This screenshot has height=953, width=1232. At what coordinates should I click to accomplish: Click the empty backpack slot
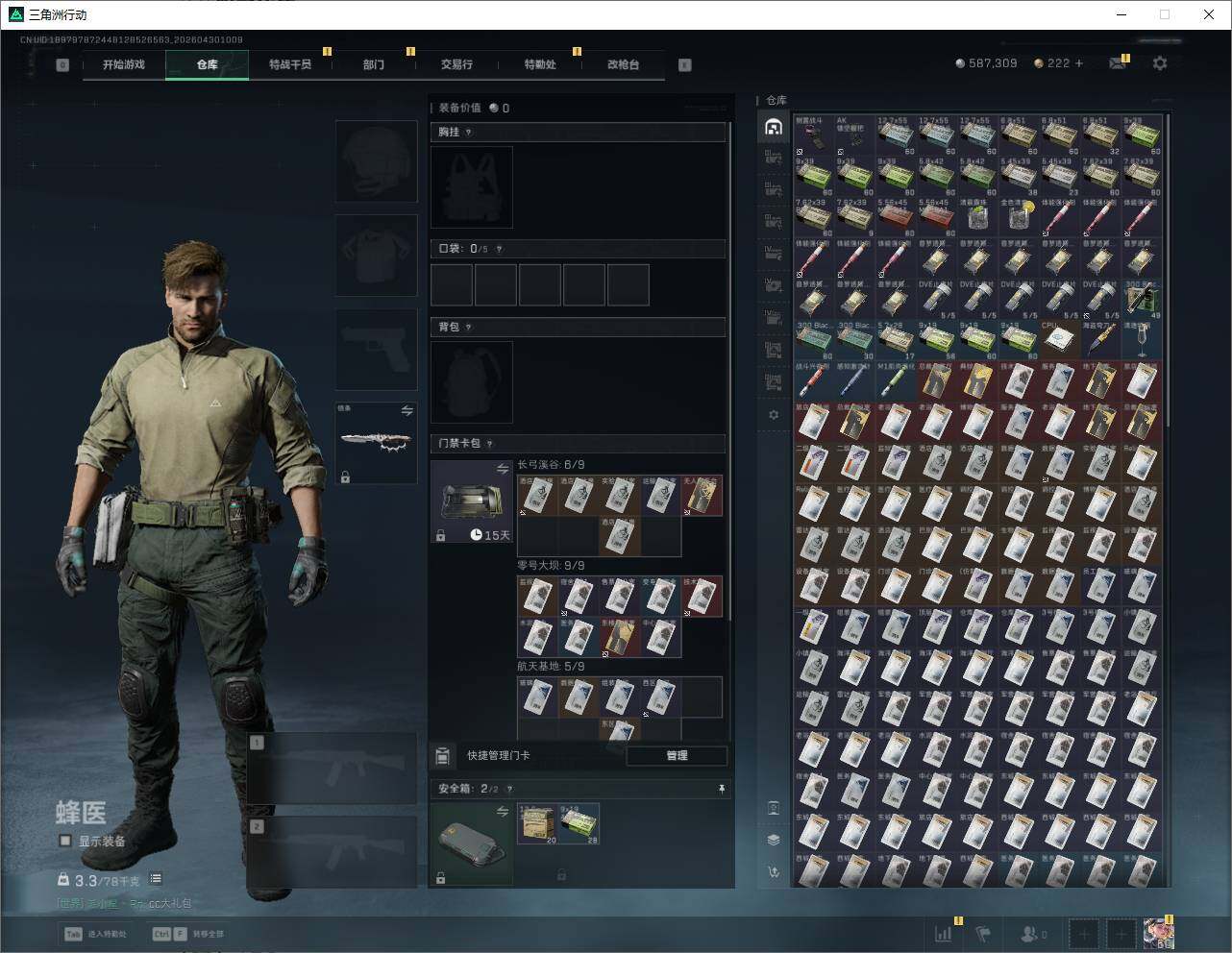point(472,382)
